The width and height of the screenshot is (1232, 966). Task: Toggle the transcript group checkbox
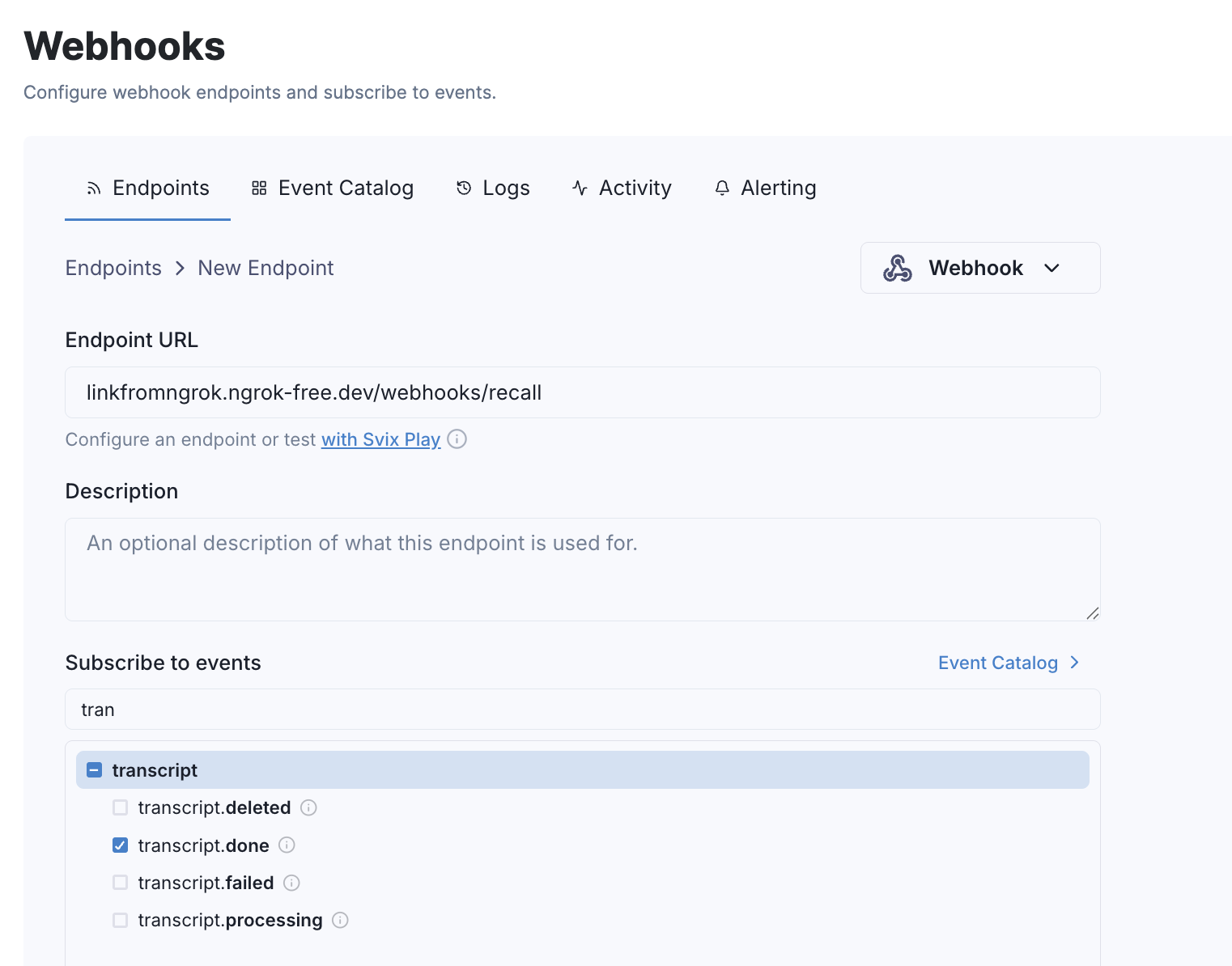95,770
